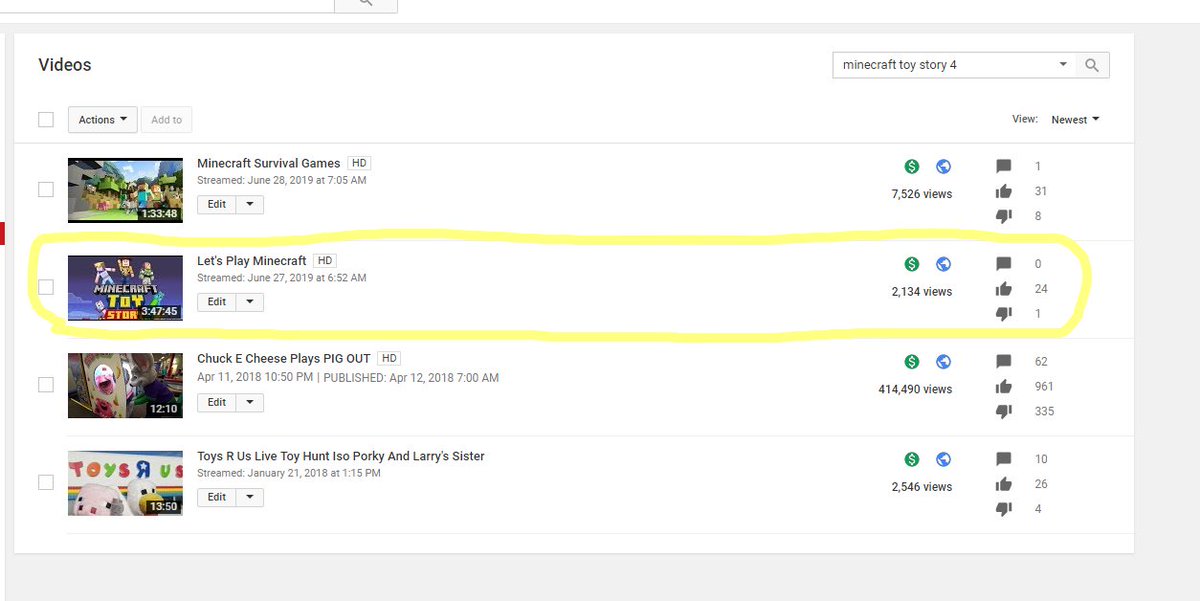Click the 2,134 views count
1200x601 pixels.
(922, 292)
